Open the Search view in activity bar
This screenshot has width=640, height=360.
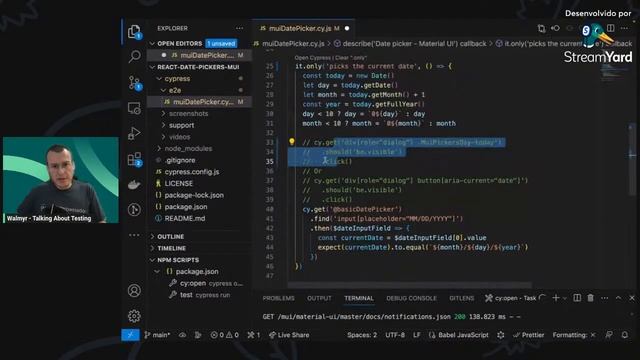(134, 56)
